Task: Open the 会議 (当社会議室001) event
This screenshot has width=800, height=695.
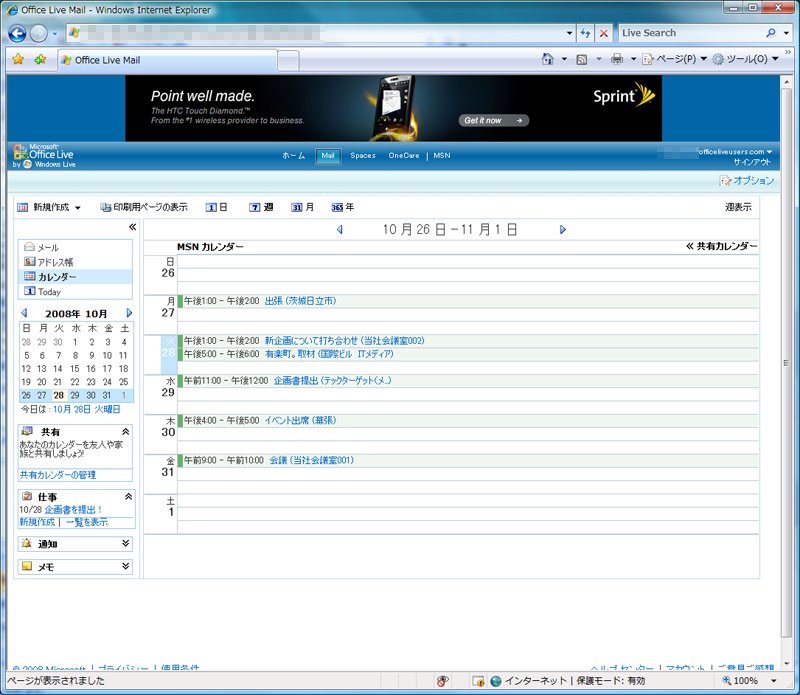Action: point(311,460)
